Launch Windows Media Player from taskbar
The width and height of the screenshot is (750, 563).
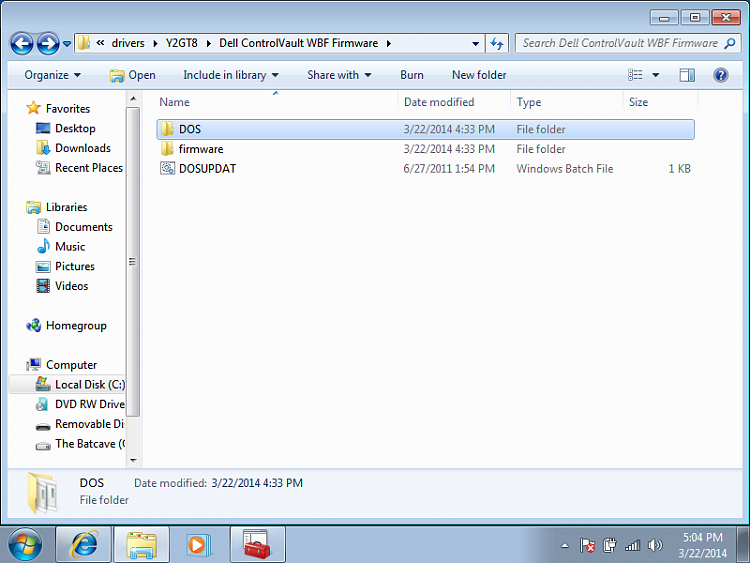point(199,545)
